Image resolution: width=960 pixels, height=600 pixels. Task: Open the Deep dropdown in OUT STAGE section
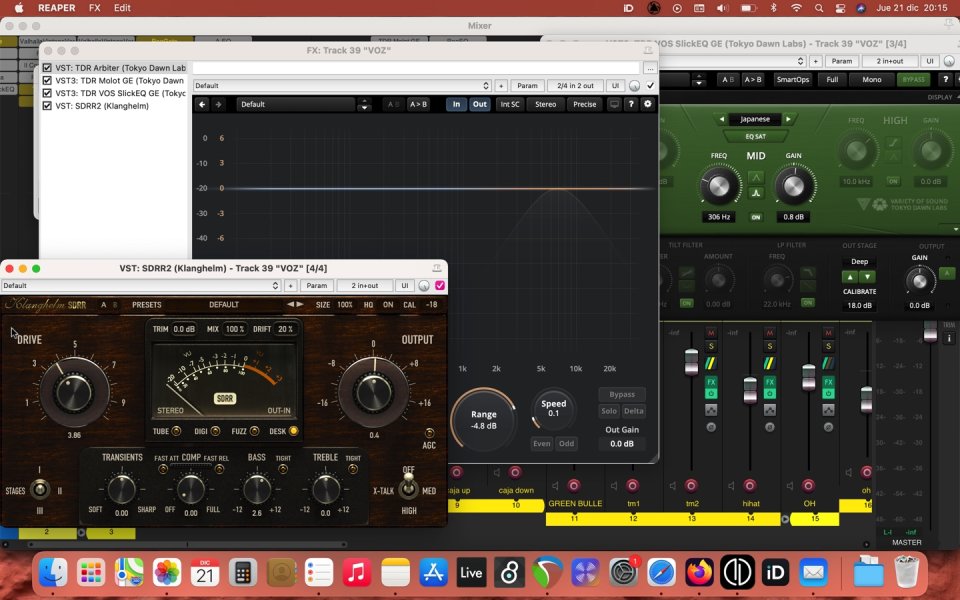coord(862,263)
